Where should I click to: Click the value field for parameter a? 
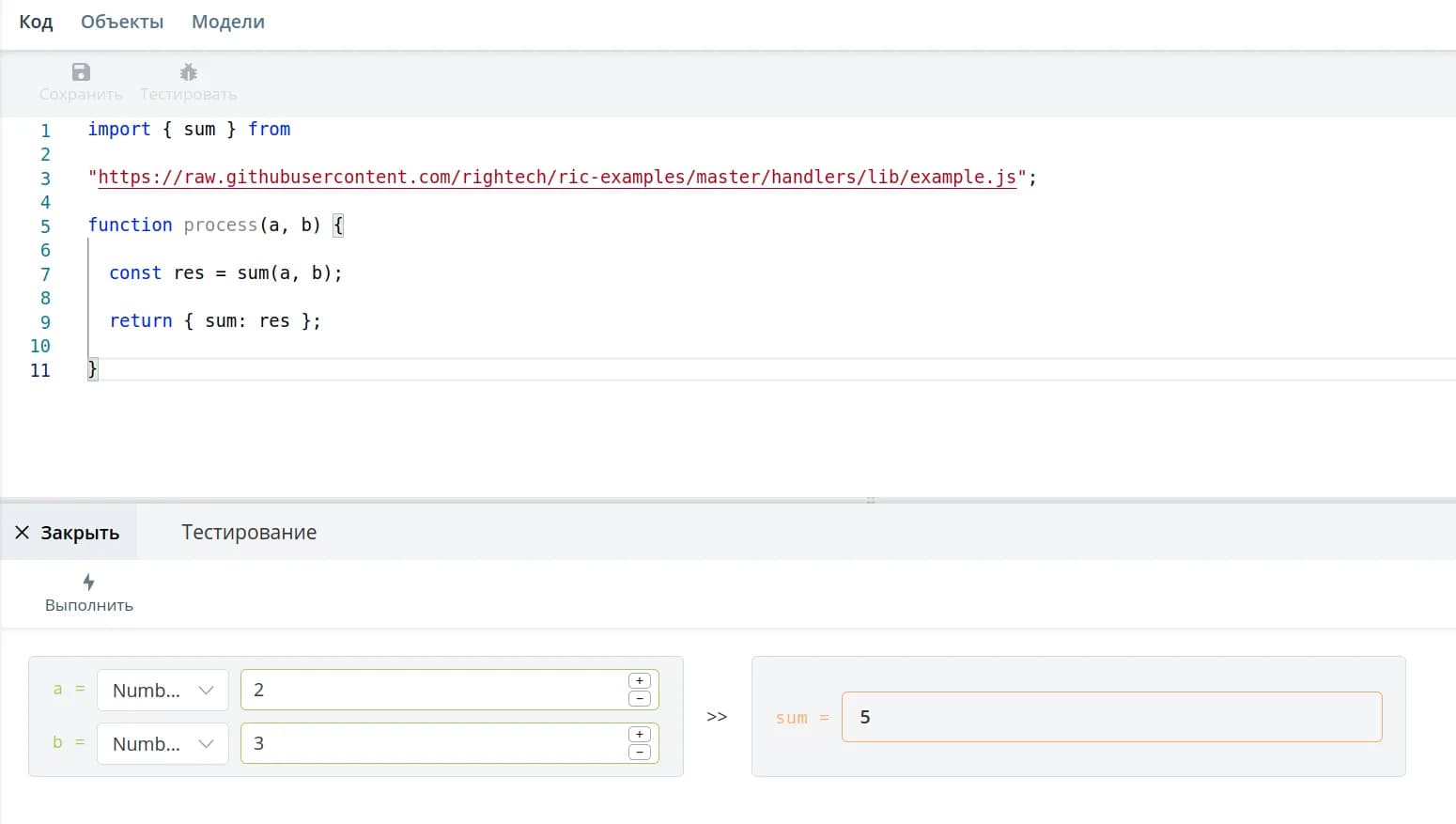pos(432,691)
